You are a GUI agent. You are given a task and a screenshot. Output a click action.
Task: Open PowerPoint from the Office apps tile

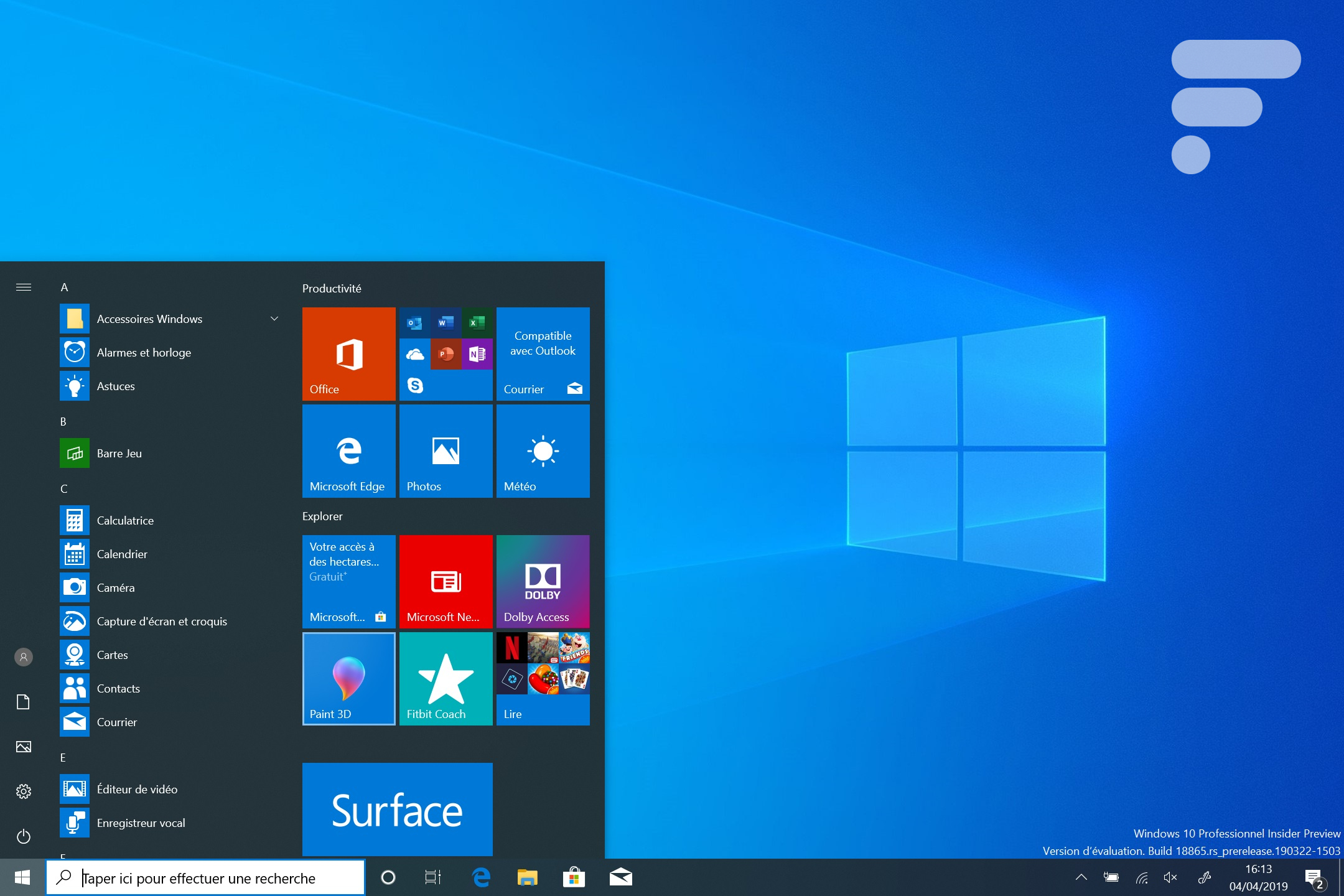(446, 354)
